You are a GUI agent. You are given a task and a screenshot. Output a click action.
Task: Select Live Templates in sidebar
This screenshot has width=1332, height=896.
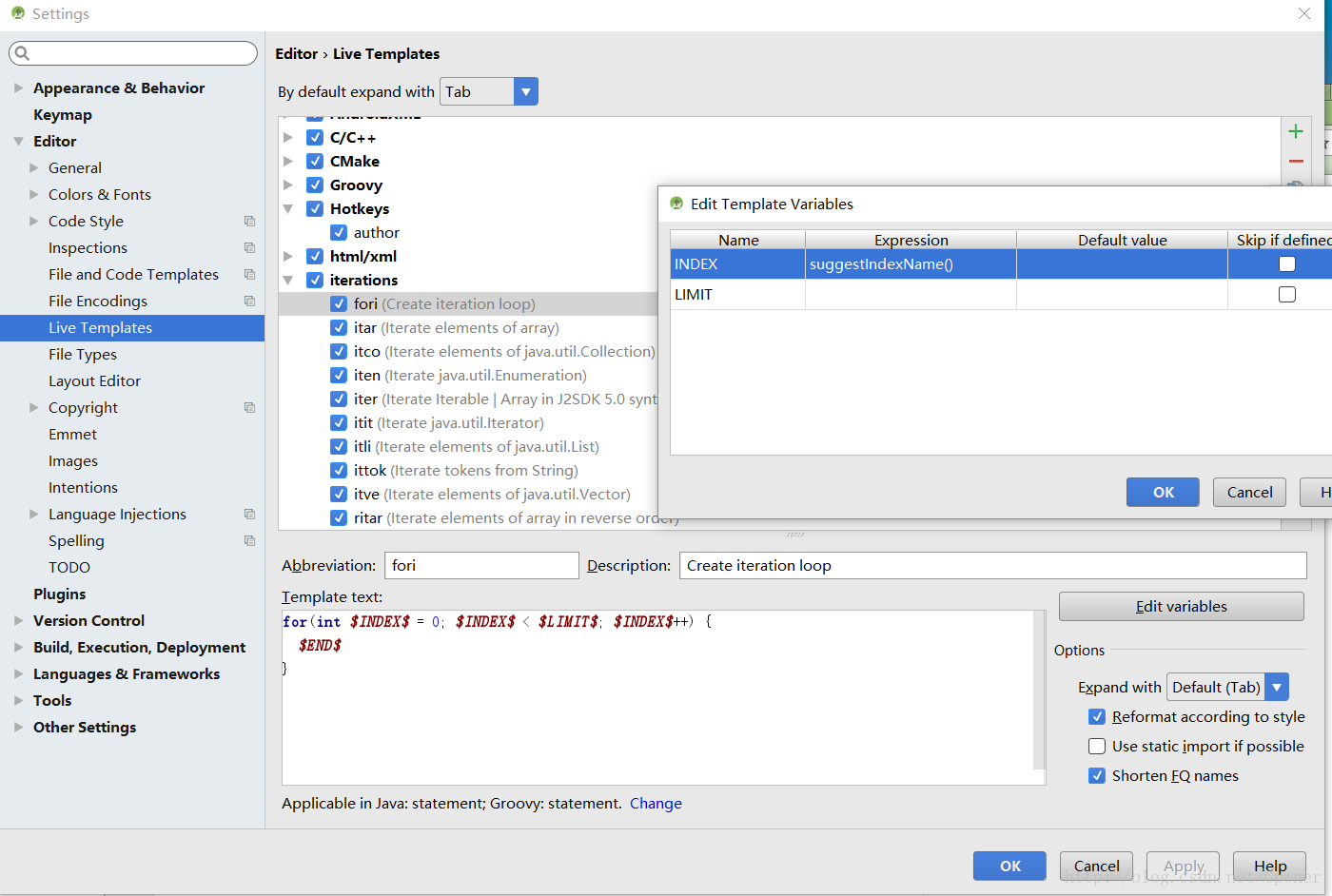click(132, 327)
